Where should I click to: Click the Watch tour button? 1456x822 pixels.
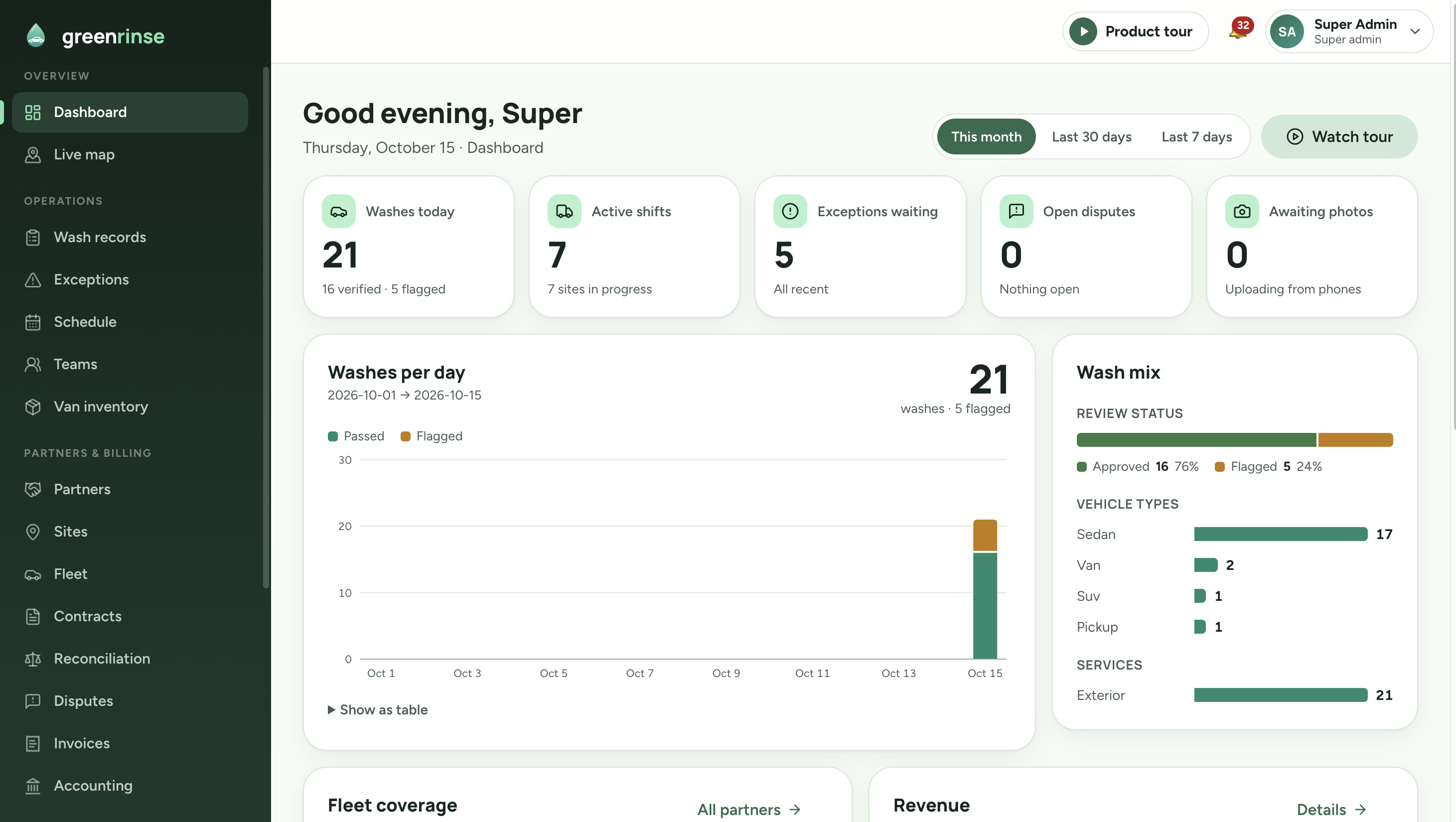click(1339, 137)
